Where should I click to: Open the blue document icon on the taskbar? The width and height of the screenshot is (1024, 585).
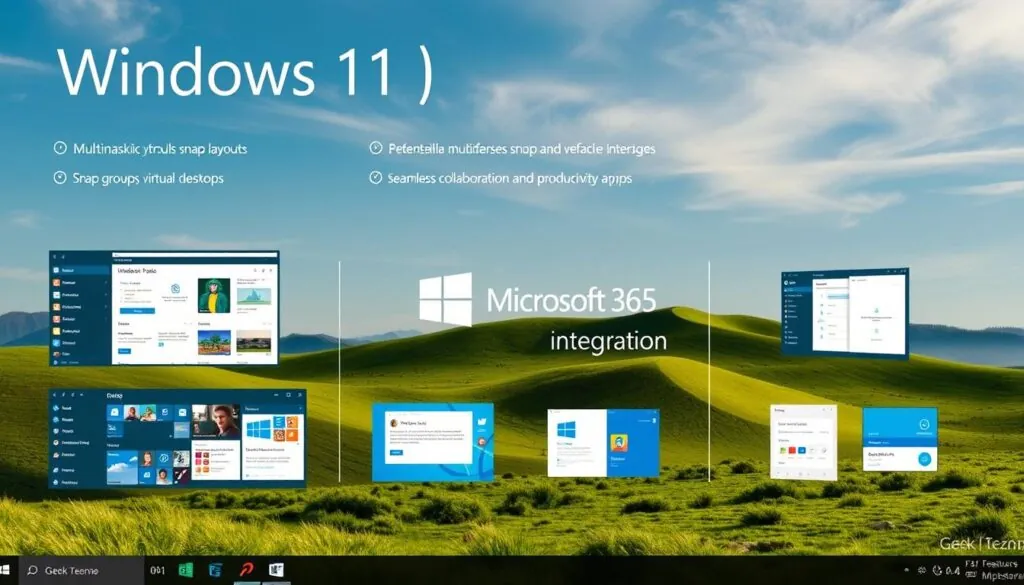pos(216,570)
